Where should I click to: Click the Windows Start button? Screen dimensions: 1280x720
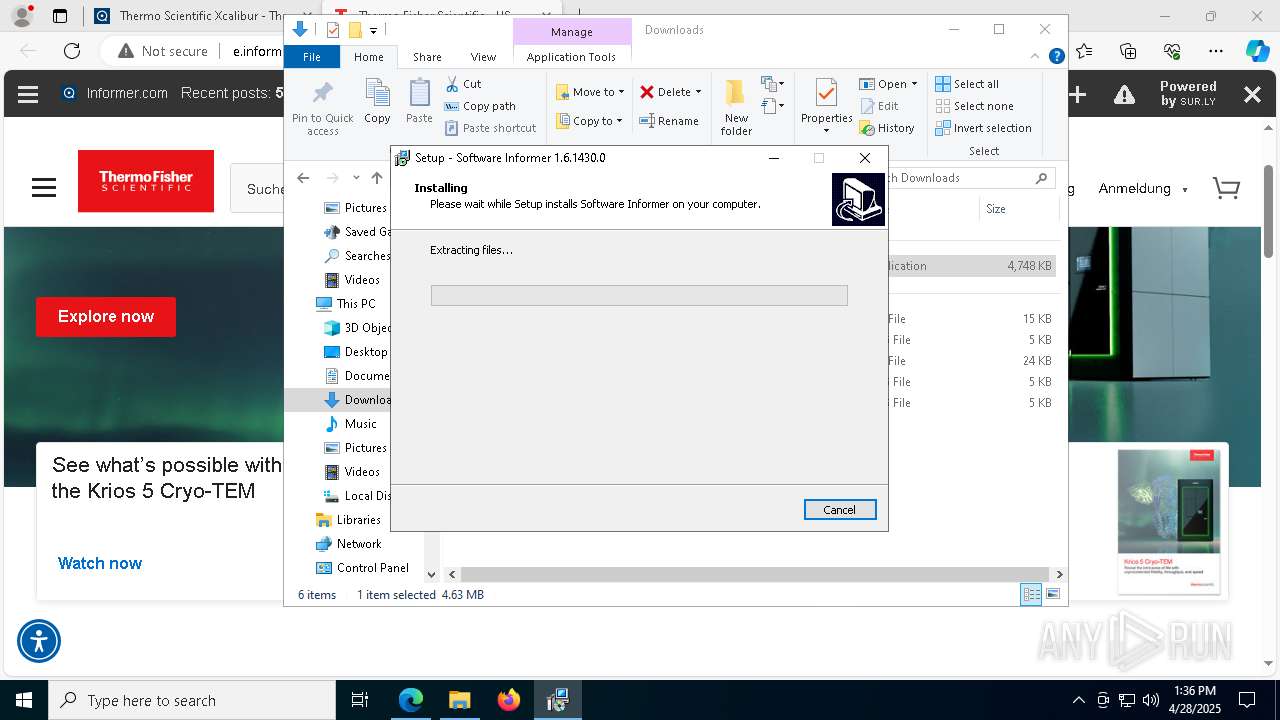[24, 700]
